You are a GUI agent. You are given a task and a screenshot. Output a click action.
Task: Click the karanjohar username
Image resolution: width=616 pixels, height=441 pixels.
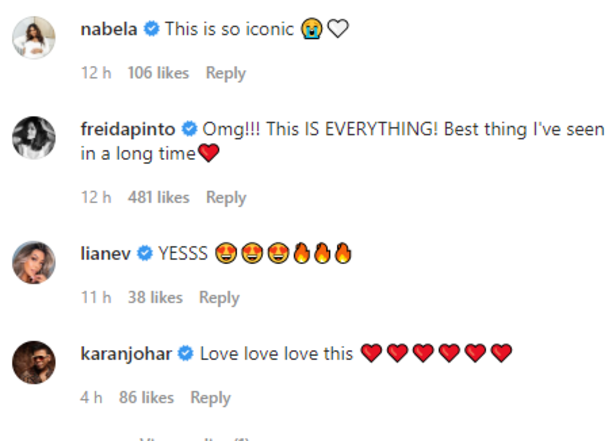click(125, 353)
